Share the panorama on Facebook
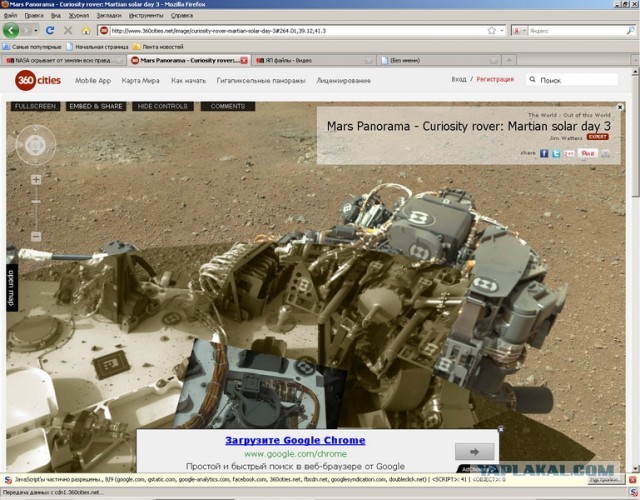The image size is (640, 500). 544,153
